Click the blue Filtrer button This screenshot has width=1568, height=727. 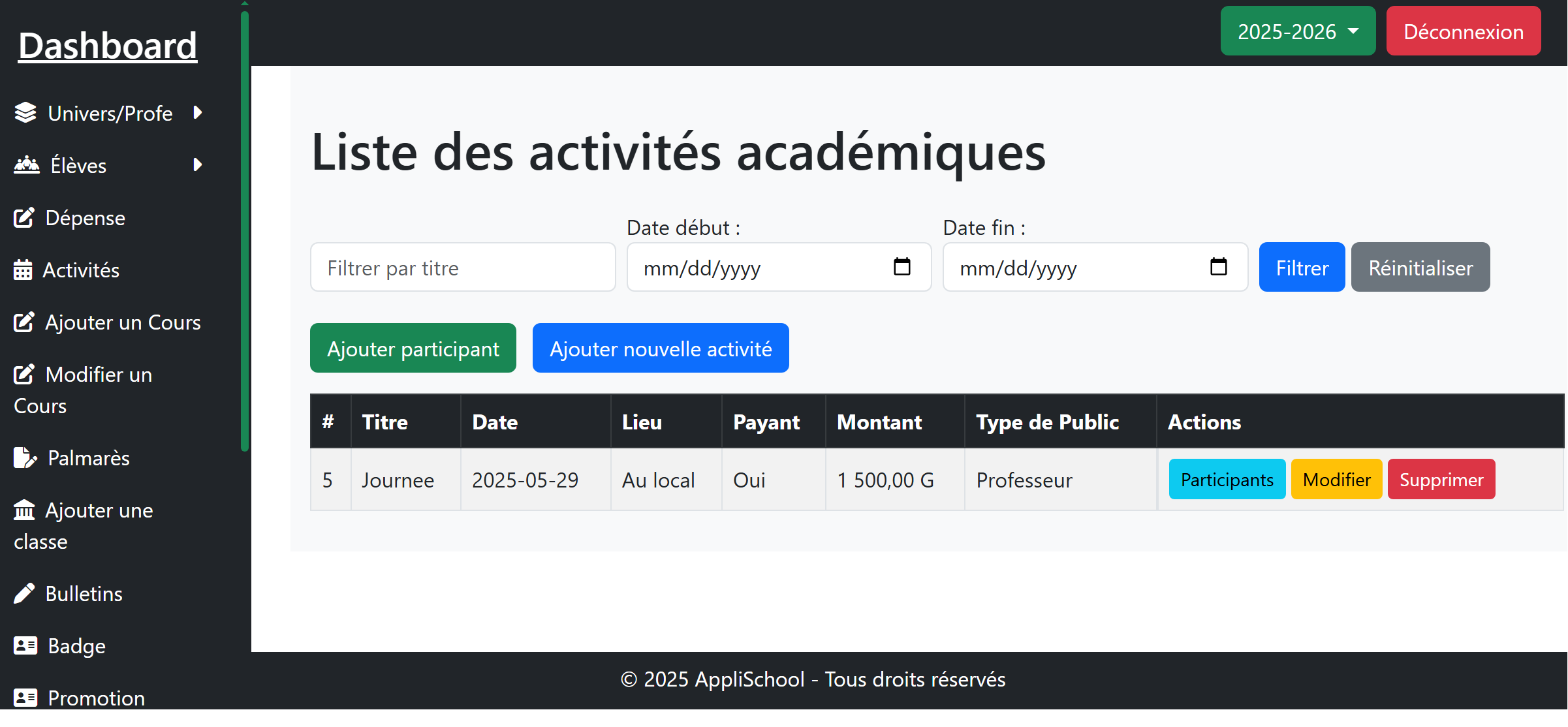point(1301,268)
